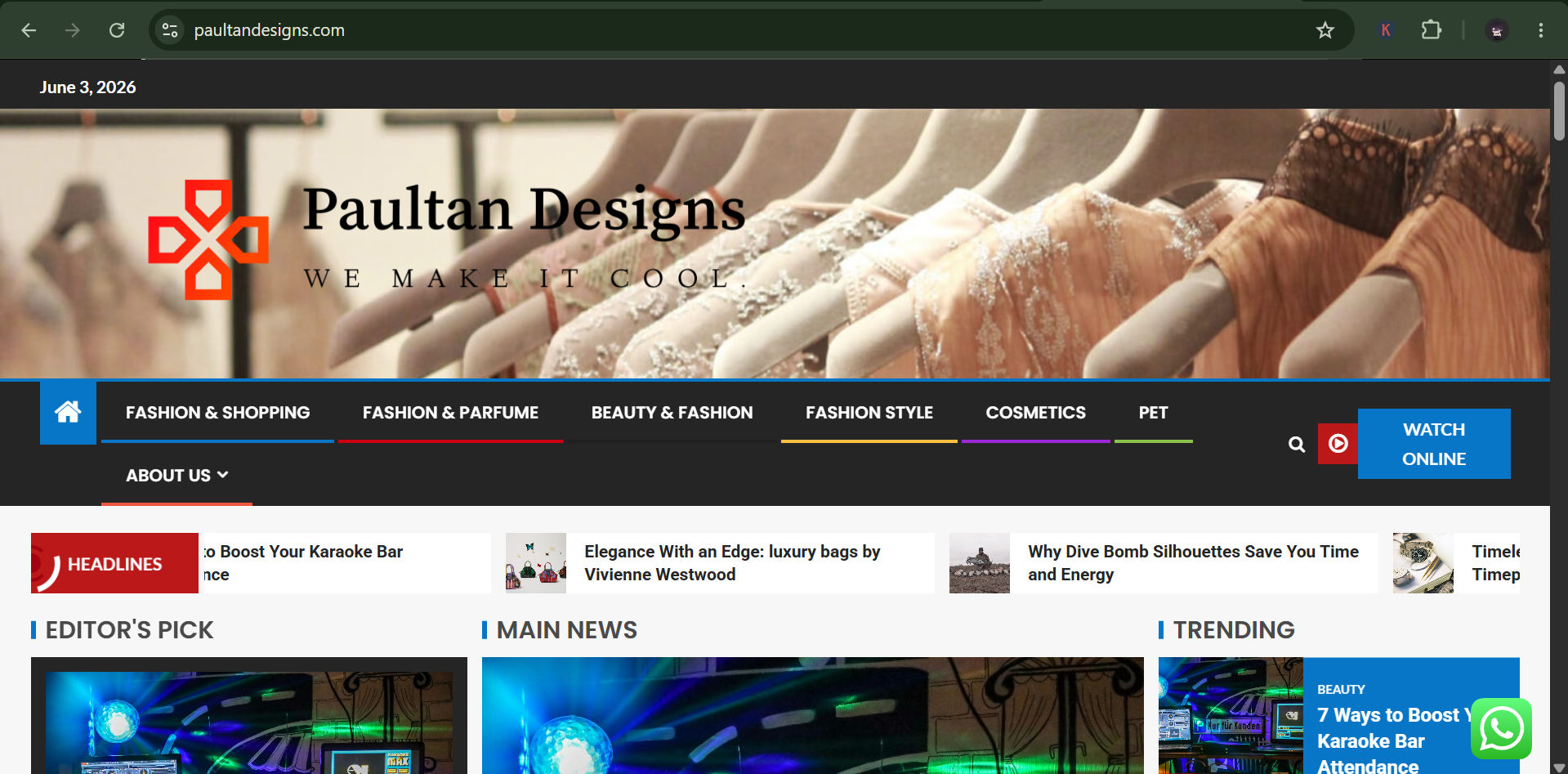Open the Extensions puzzle icon

coord(1431,30)
